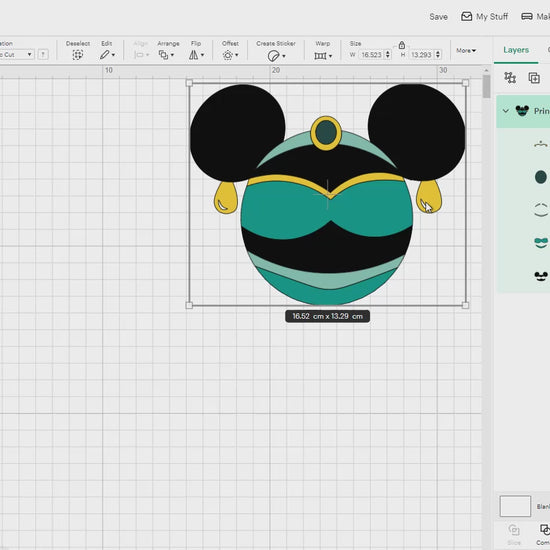This screenshot has width=550, height=550.
Task: Click the Flip mirror icon
Action: click(x=193, y=55)
